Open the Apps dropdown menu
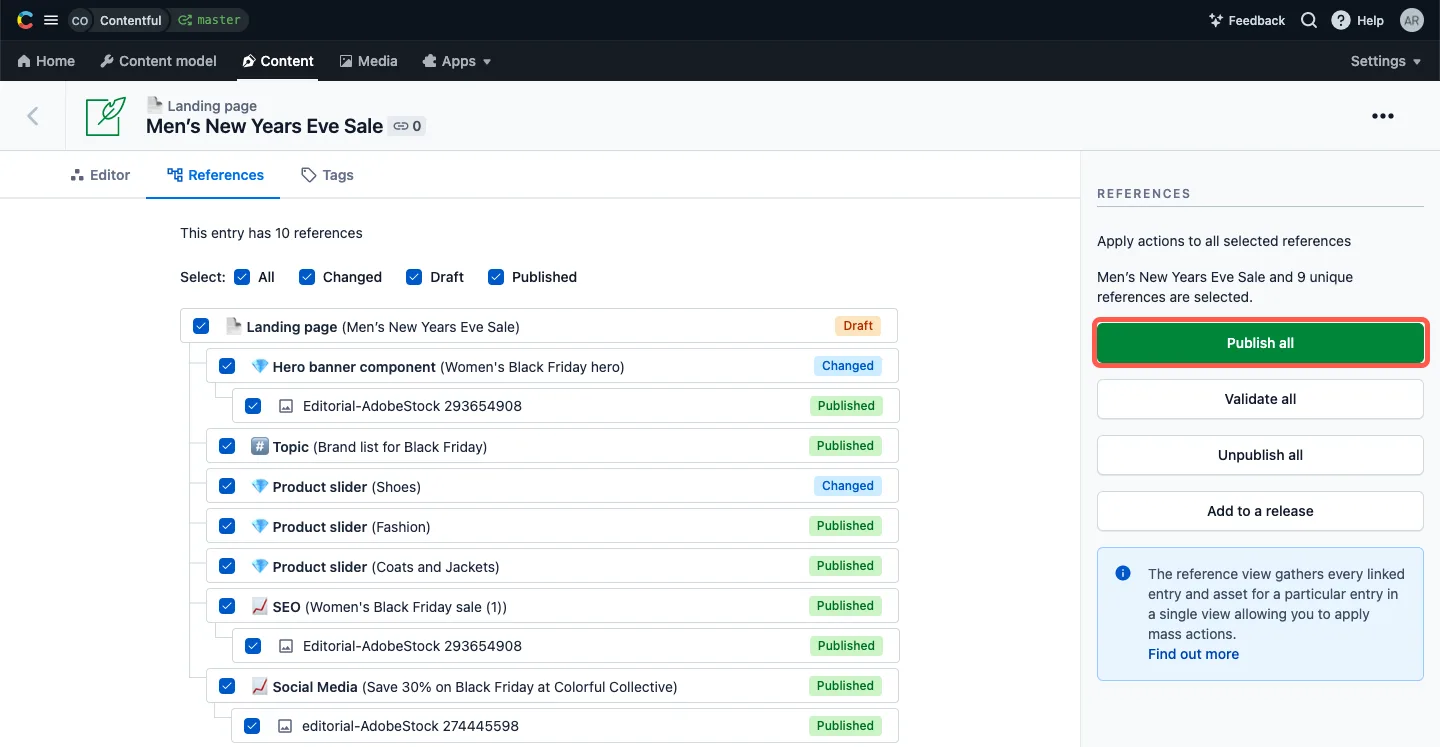 pos(457,61)
